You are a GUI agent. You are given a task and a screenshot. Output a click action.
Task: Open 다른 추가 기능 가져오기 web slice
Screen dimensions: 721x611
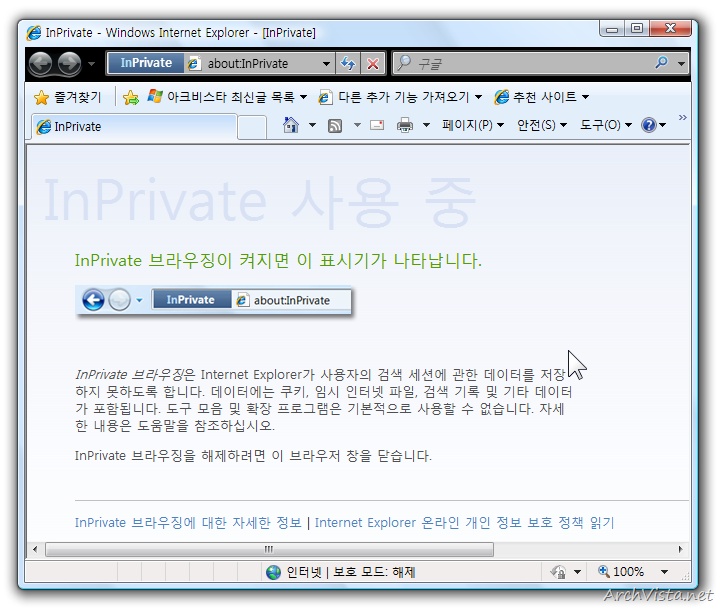click(400, 97)
